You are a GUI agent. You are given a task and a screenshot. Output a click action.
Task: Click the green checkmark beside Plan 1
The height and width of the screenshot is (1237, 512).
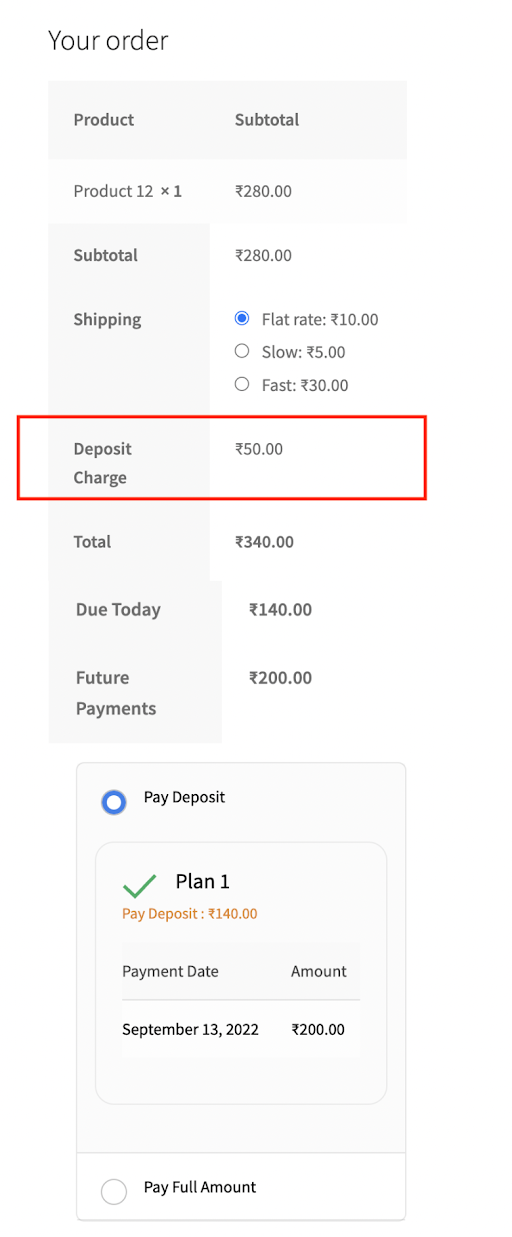pos(140,885)
